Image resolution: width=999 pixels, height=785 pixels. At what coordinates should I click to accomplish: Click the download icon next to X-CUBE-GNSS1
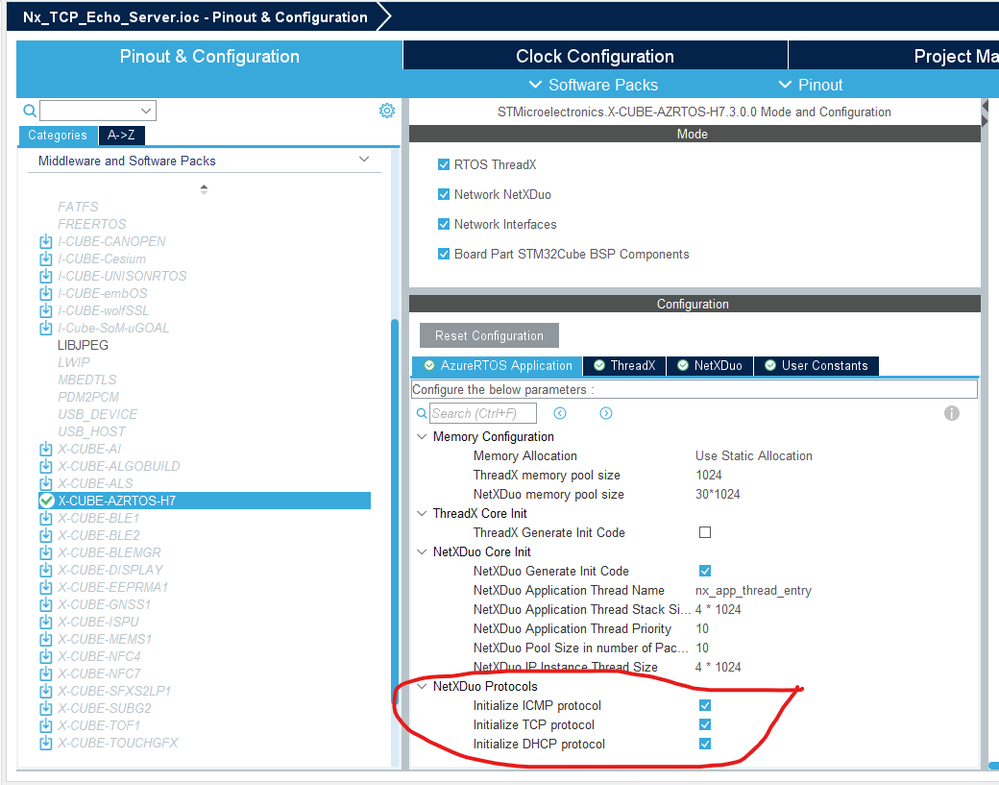tap(46, 604)
